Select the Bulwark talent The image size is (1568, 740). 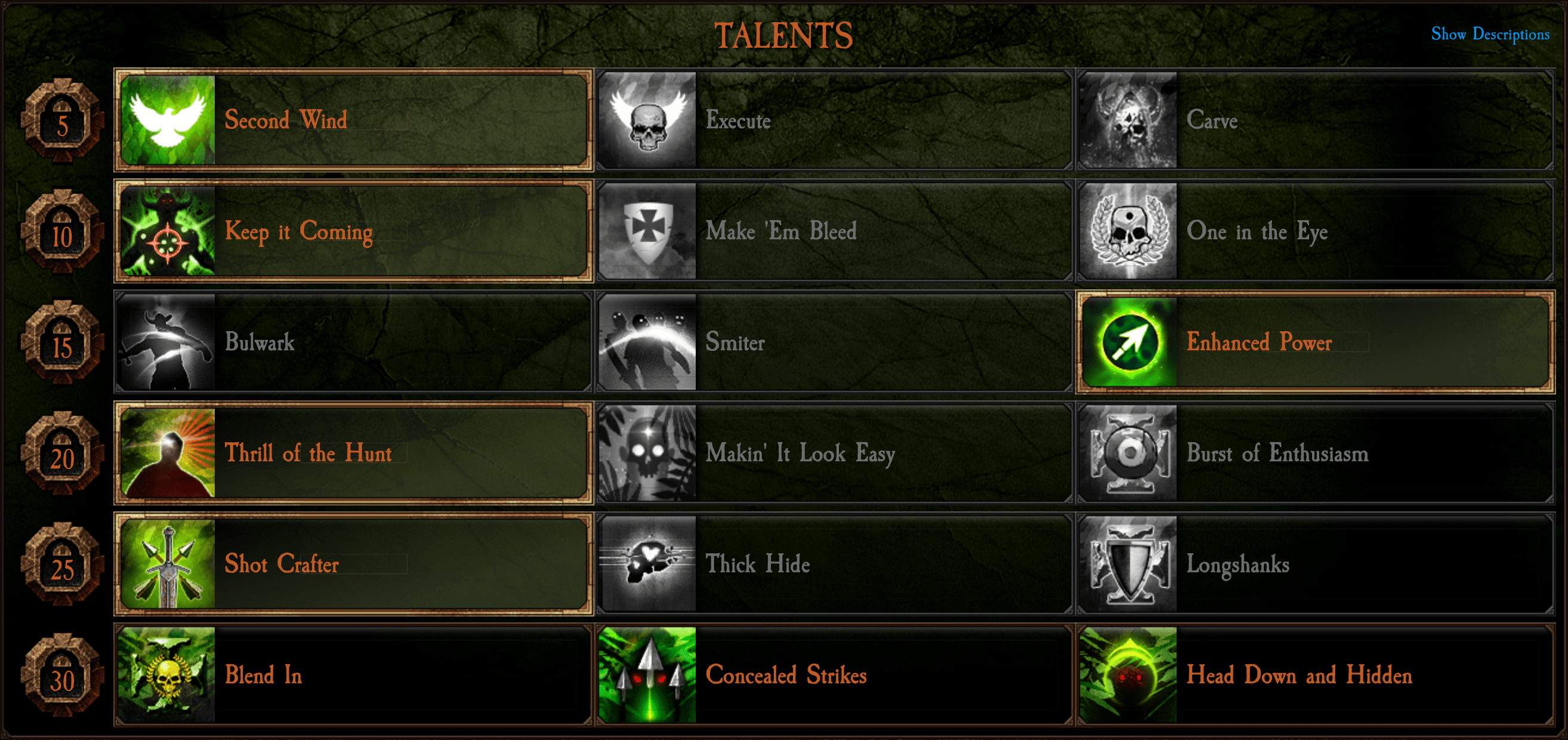click(x=354, y=342)
